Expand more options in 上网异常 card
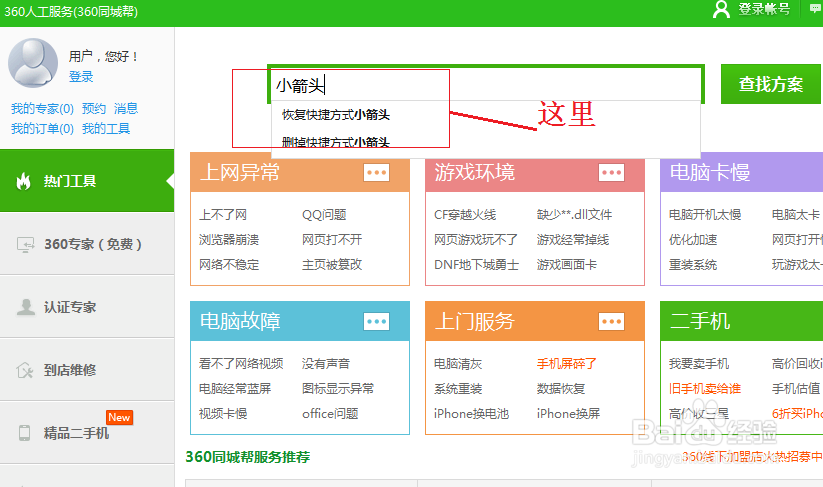Image resolution: width=823 pixels, height=487 pixels. pos(376,172)
